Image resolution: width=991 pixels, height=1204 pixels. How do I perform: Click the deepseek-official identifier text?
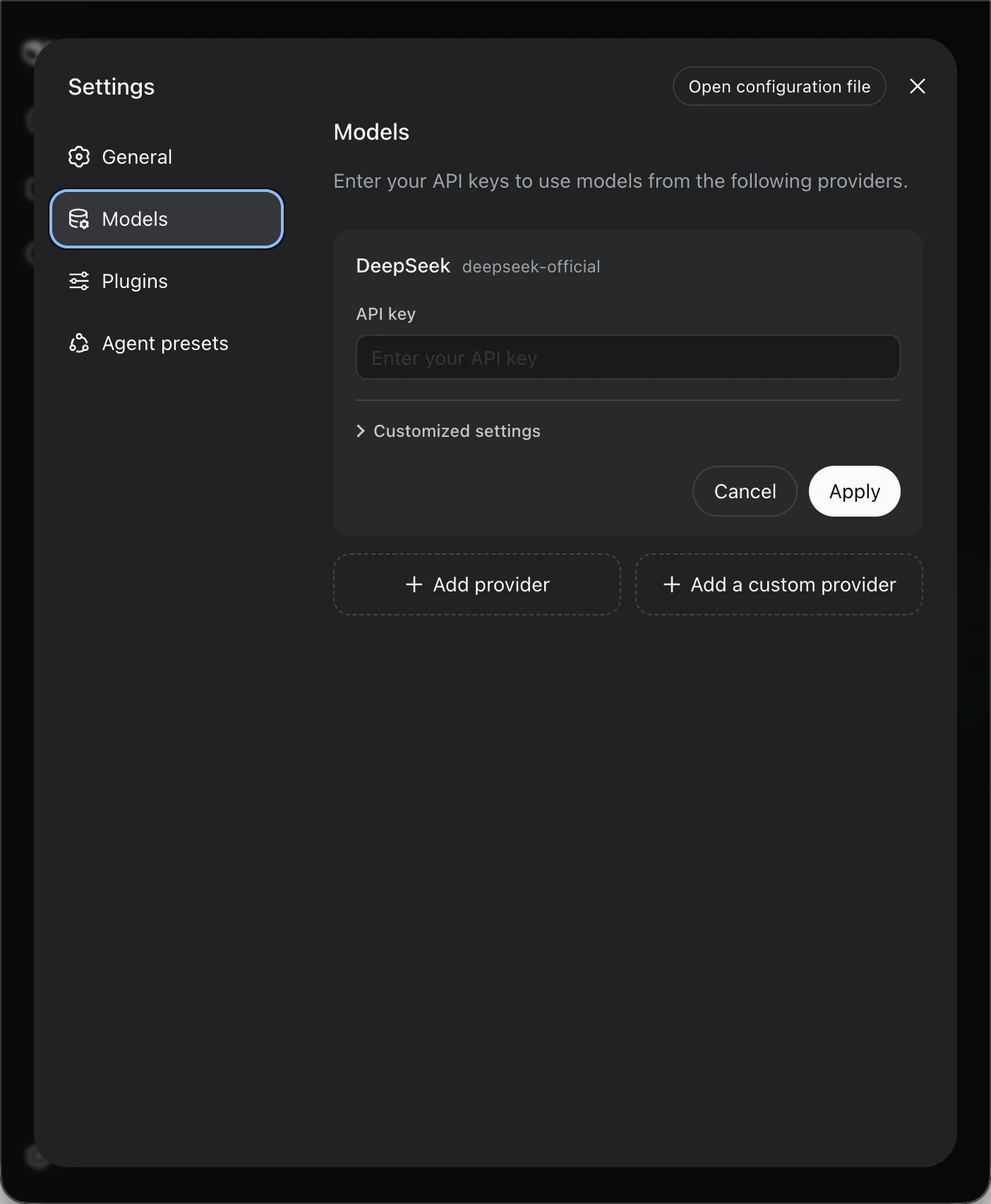[x=531, y=267]
